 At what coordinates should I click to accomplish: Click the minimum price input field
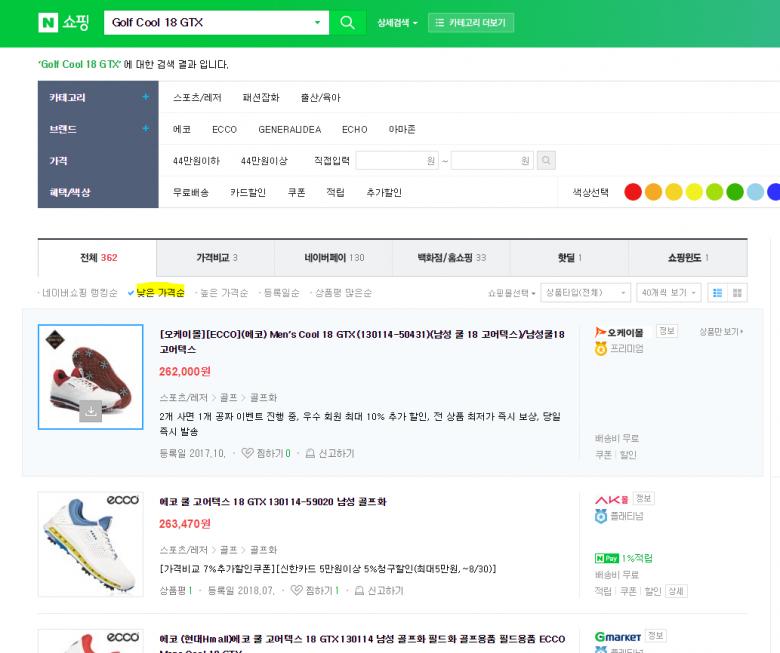[397, 160]
